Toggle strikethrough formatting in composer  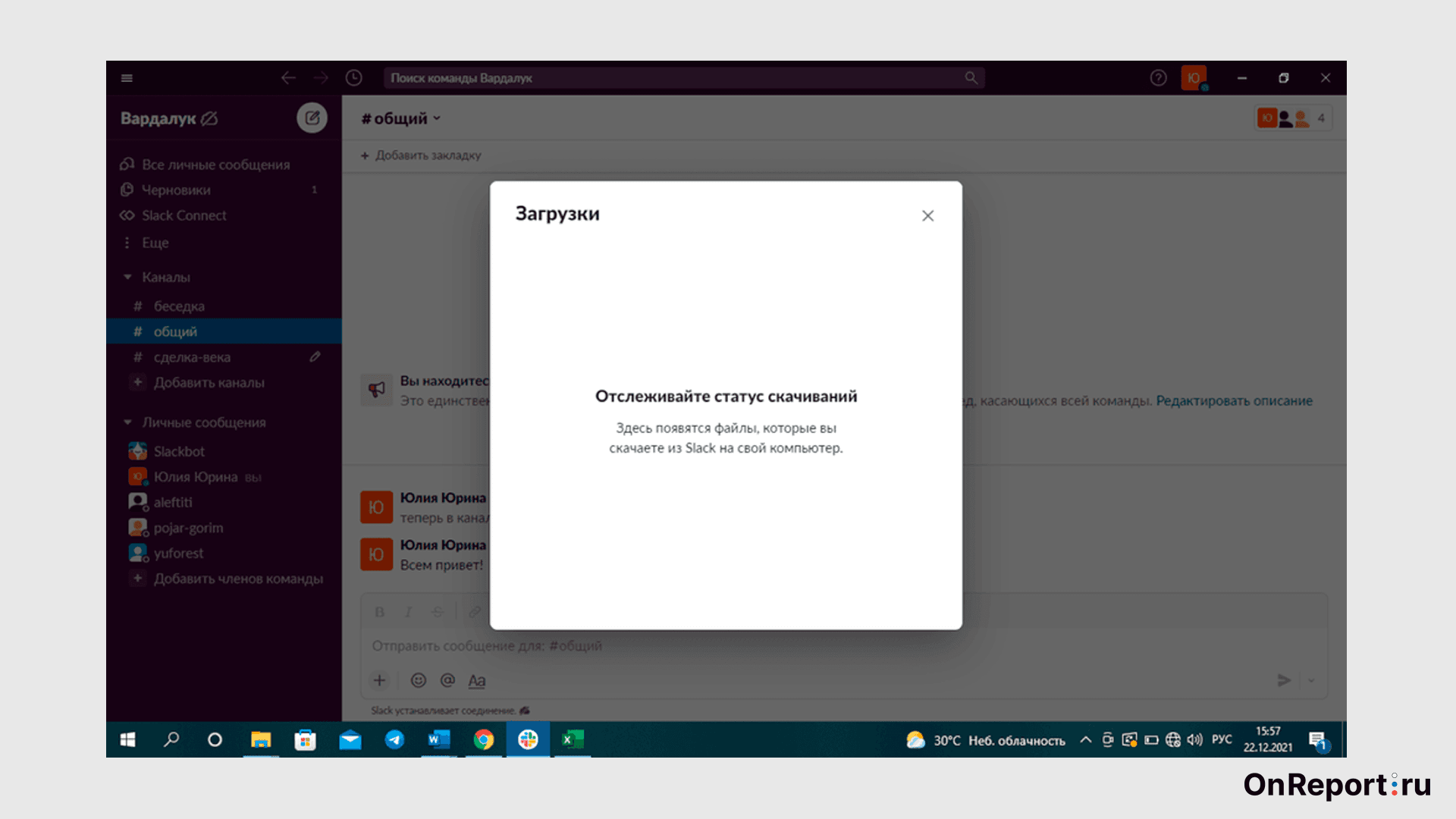(x=438, y=612)
